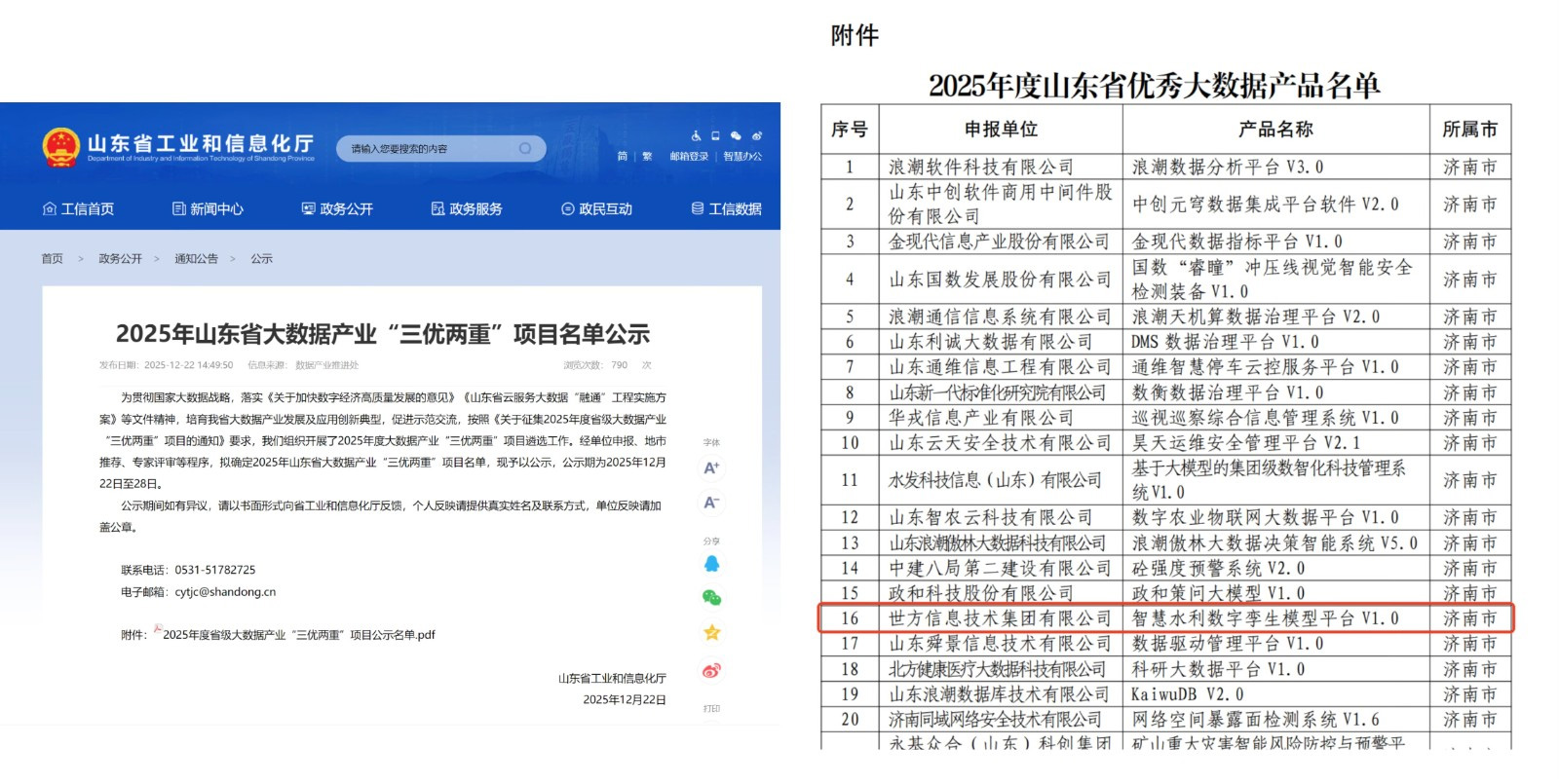Click the article title 2025年山东省大数据产业 项目名单公示
This screenshot has width=1559, height=784.
pos(382,334)
